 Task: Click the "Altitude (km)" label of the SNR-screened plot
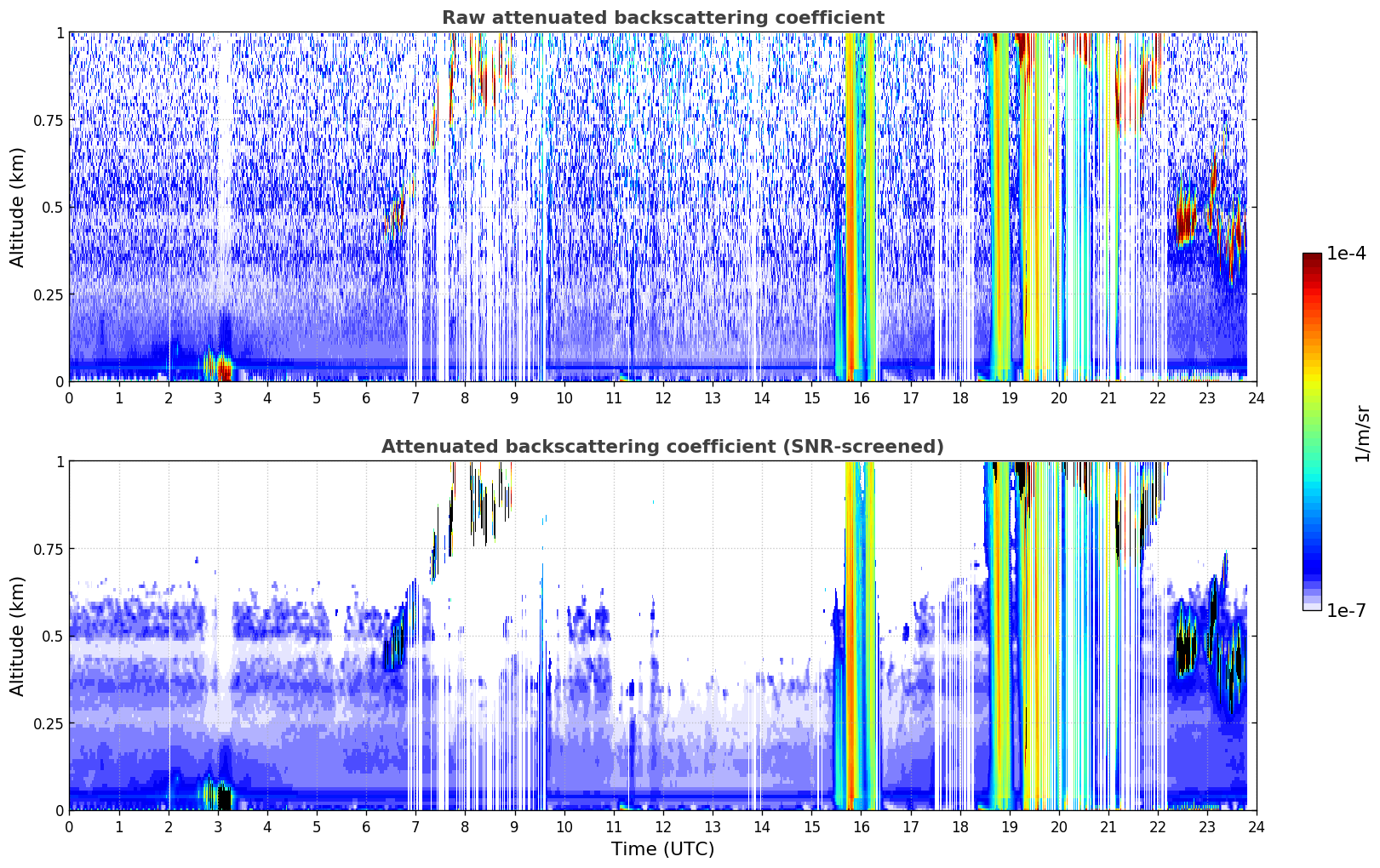click(18, 636)
